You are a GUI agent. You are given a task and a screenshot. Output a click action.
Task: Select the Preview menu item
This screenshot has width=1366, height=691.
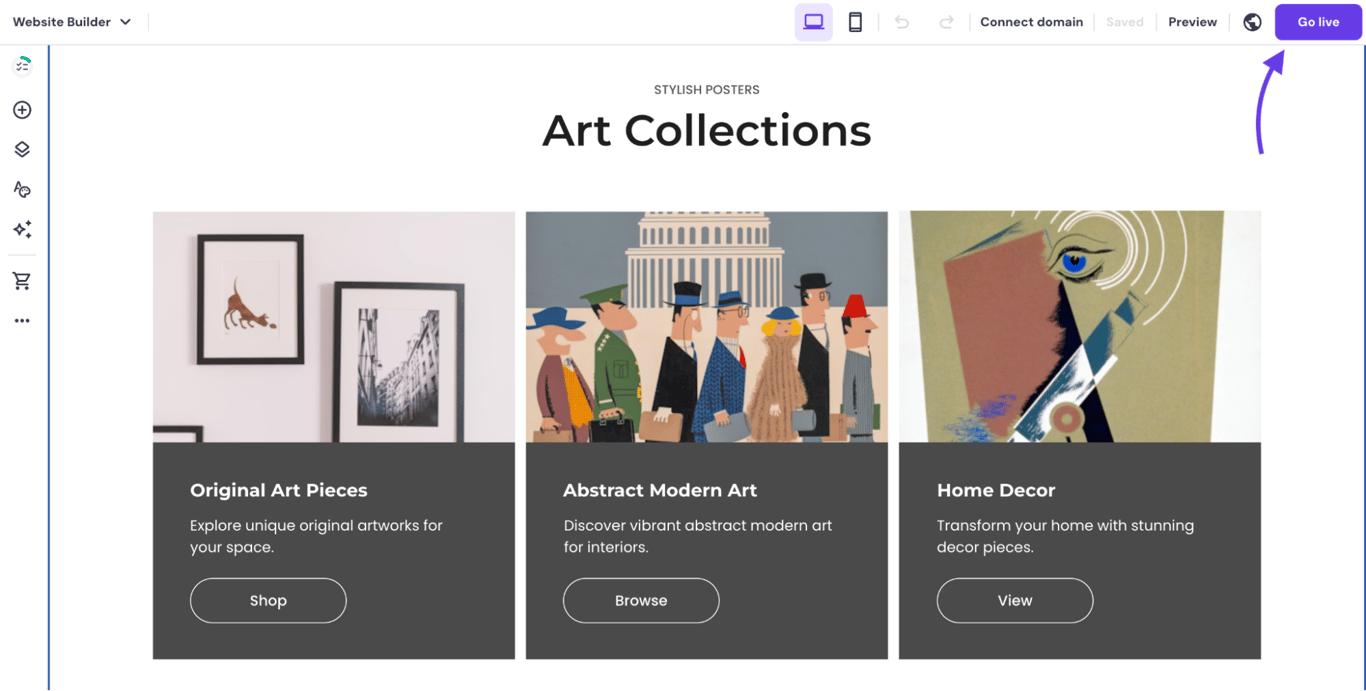1192,21
